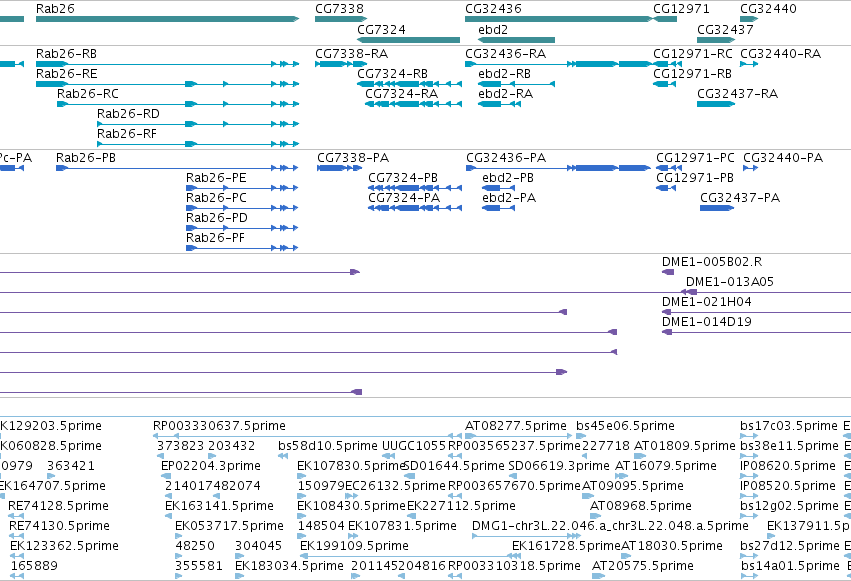
Task: Click EST AT16079.5prime
Action: click(665, 466)
